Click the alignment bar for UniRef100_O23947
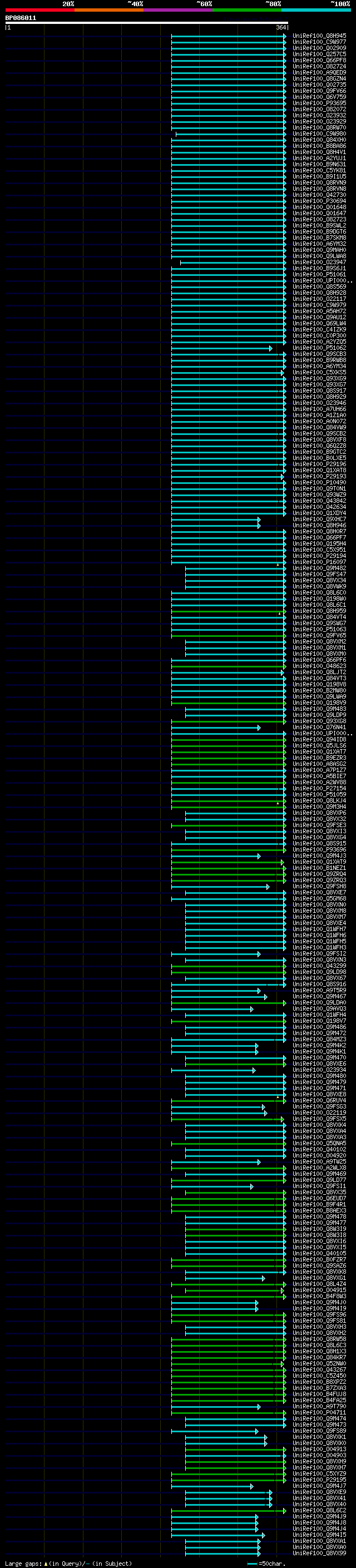The width and height of the screenshot is (356, 1568). click(233, 263)
